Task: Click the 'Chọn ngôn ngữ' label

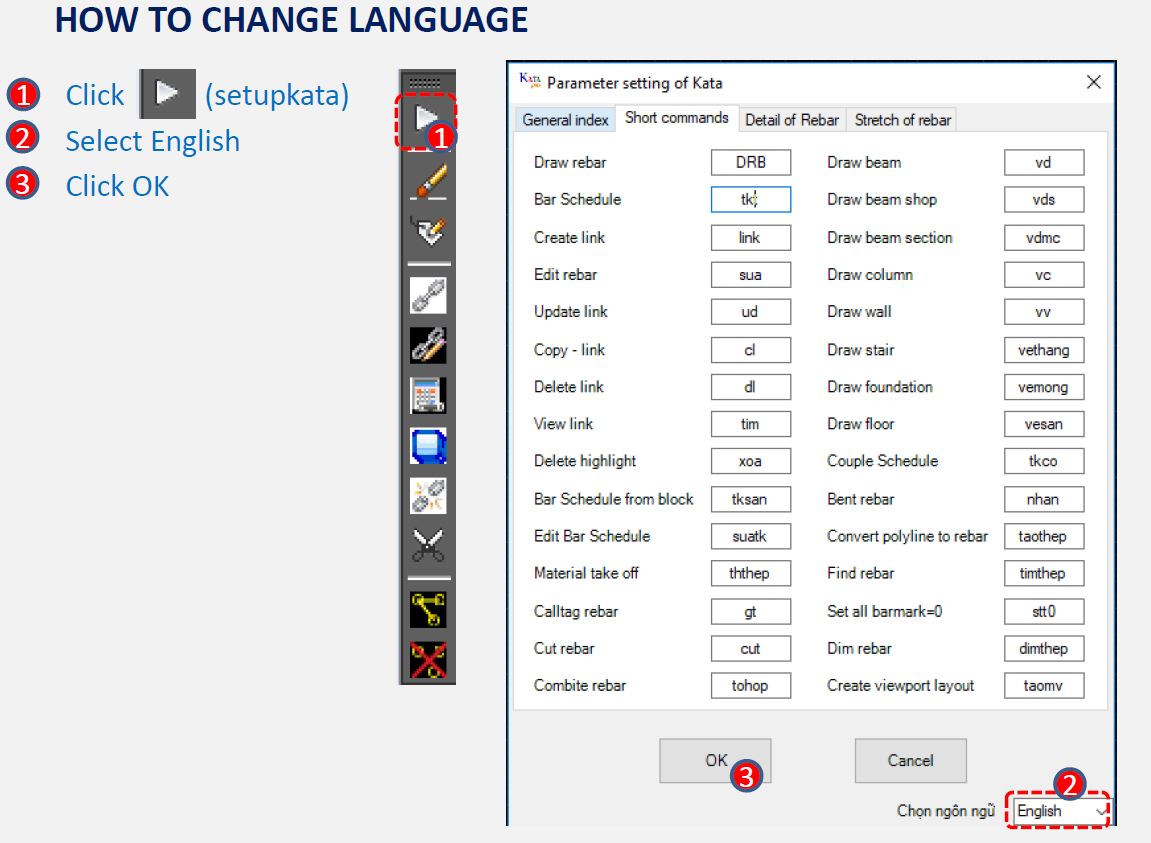Action: pyautogui.click(x=945, y=811)
